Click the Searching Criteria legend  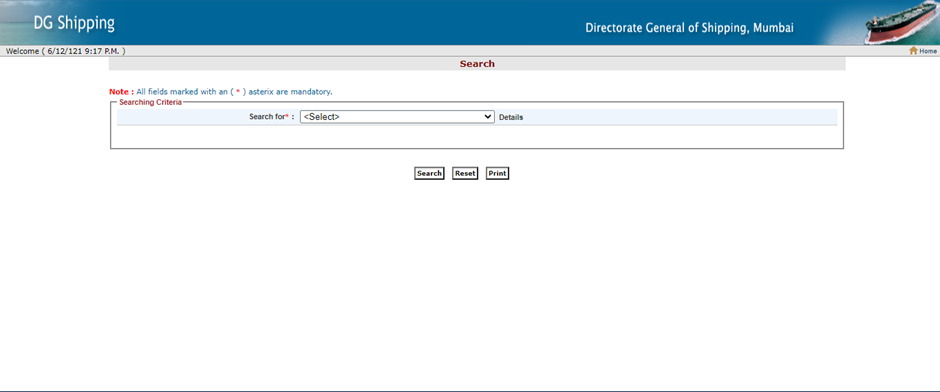click(150, 102)
